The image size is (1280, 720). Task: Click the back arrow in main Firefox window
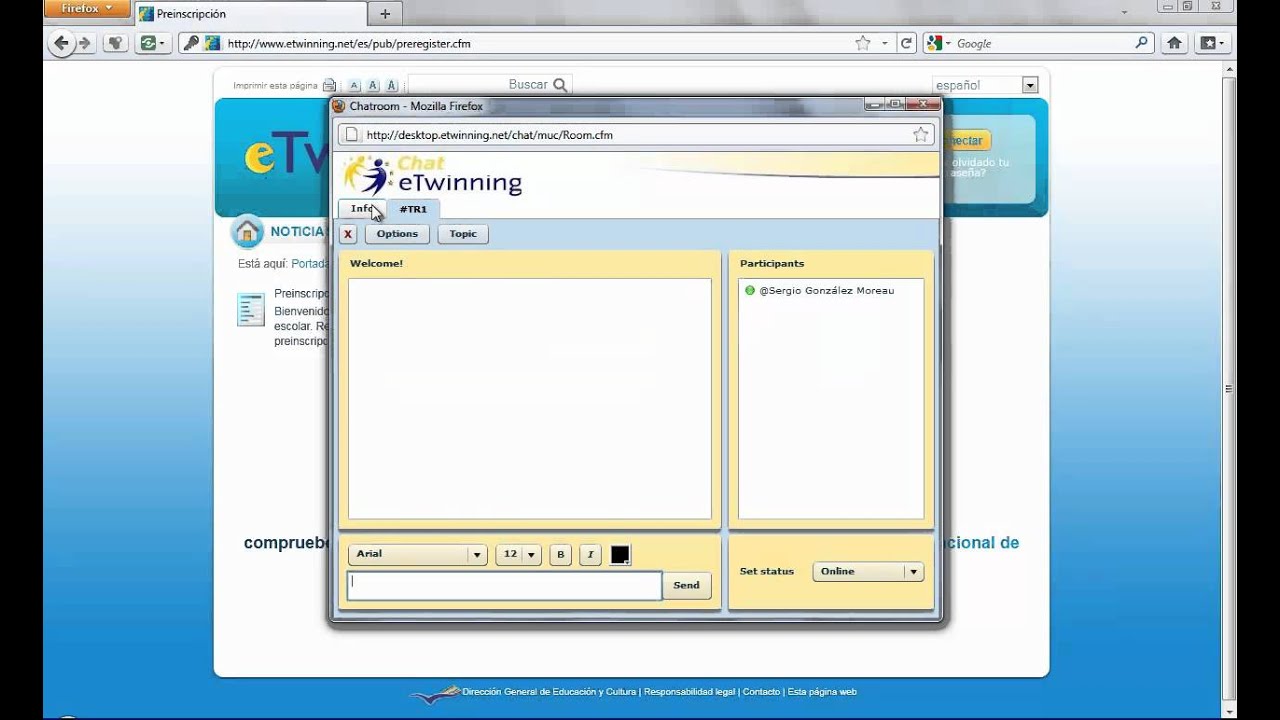click(x=61, y=43)
